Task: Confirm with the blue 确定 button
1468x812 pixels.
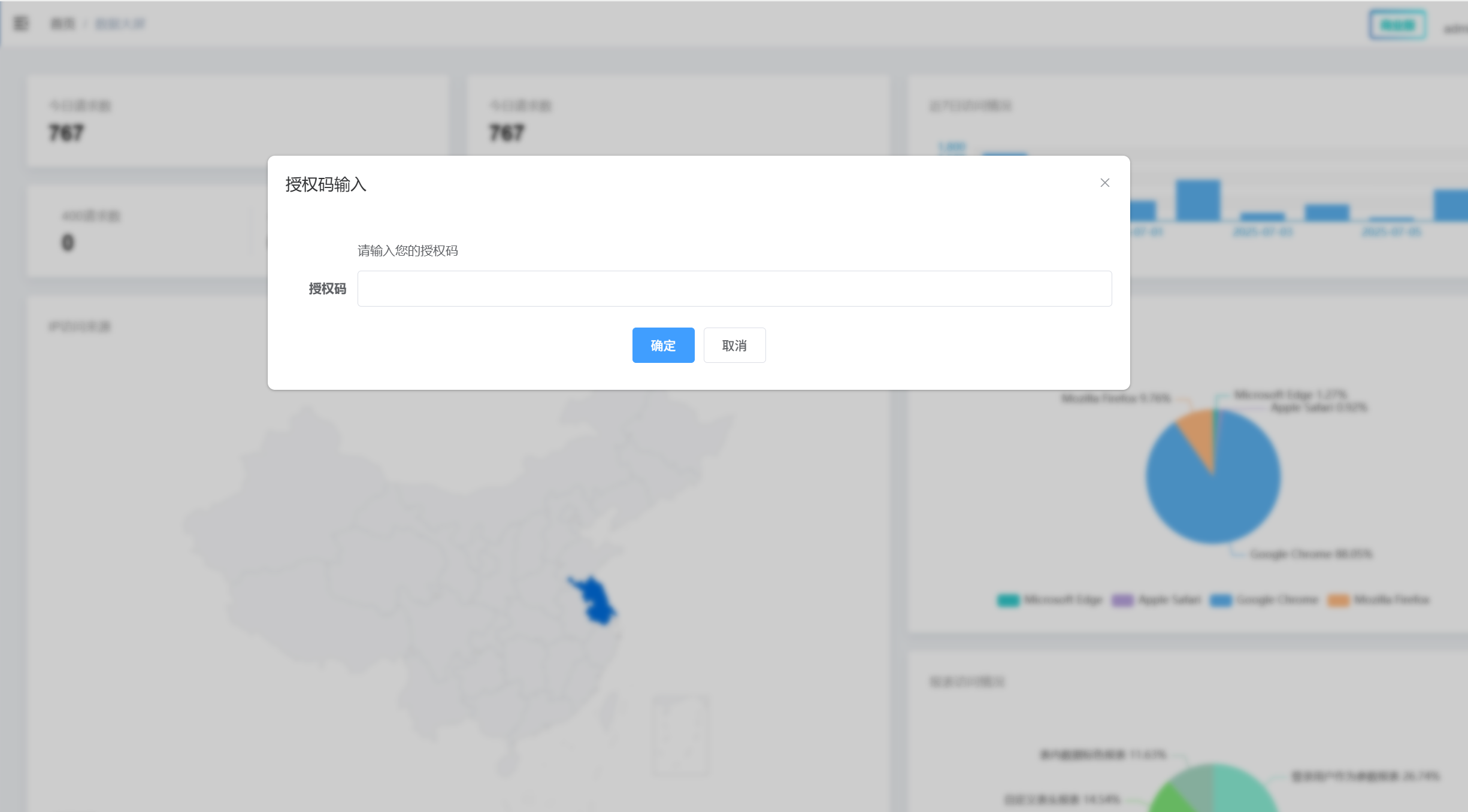Action: 662,345
